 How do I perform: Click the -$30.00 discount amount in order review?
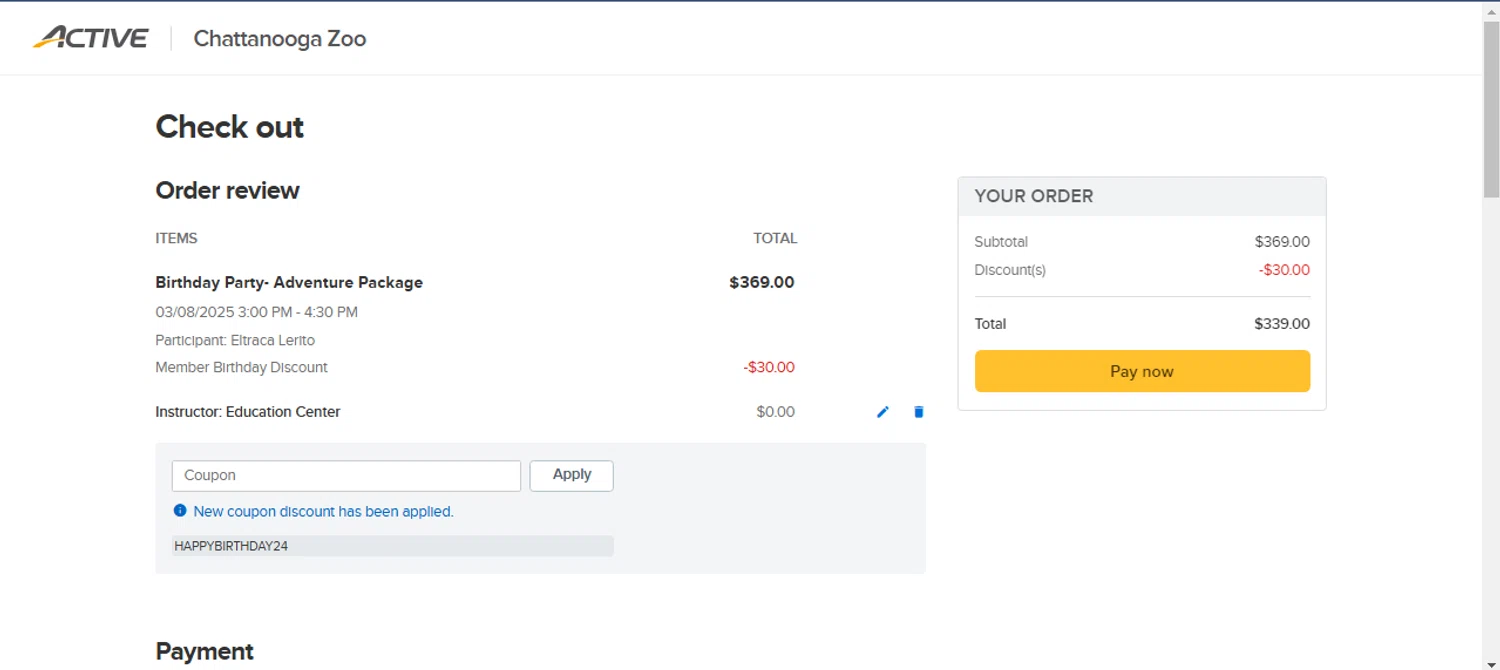pyautogui.click(x=769, y=367)
